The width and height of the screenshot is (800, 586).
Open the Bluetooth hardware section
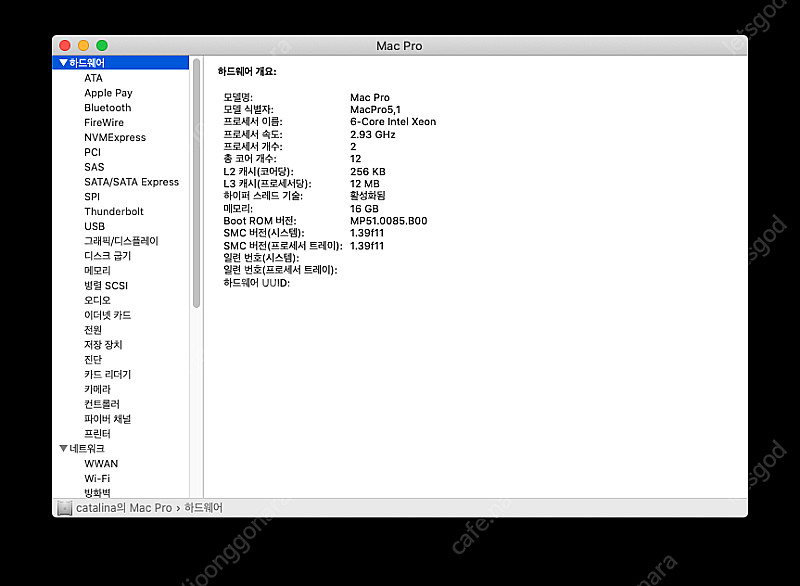108,108
